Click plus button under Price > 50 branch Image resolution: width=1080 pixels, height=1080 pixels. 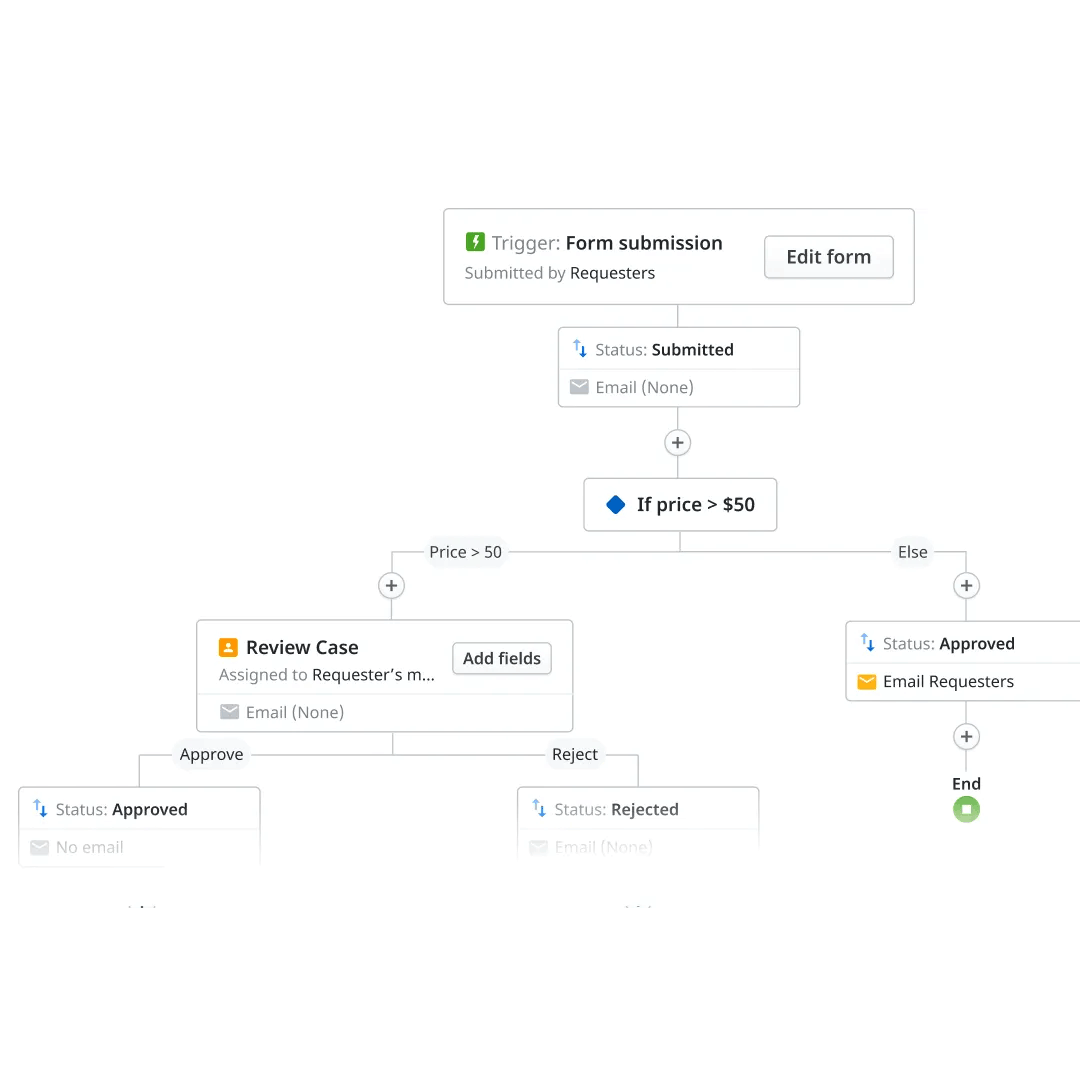pyautogui.click(x=391, y=585)
